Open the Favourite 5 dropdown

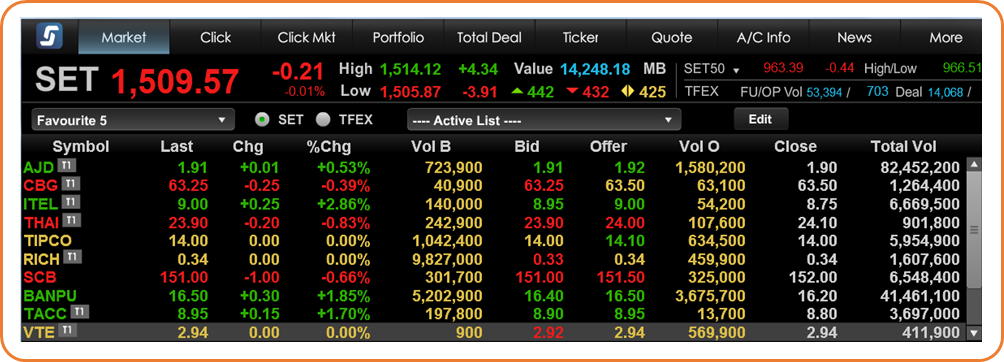point(133,120)
